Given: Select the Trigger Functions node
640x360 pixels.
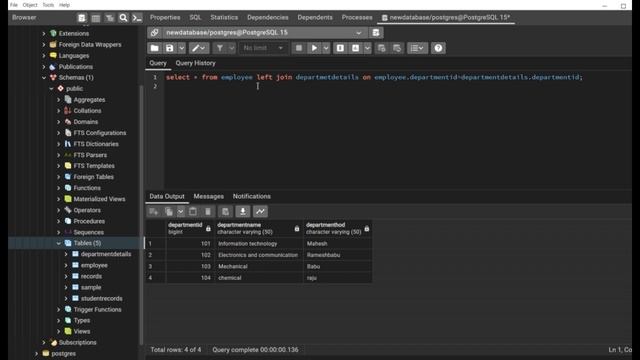Looking at the screenshot, I should [x=98, y=309].
